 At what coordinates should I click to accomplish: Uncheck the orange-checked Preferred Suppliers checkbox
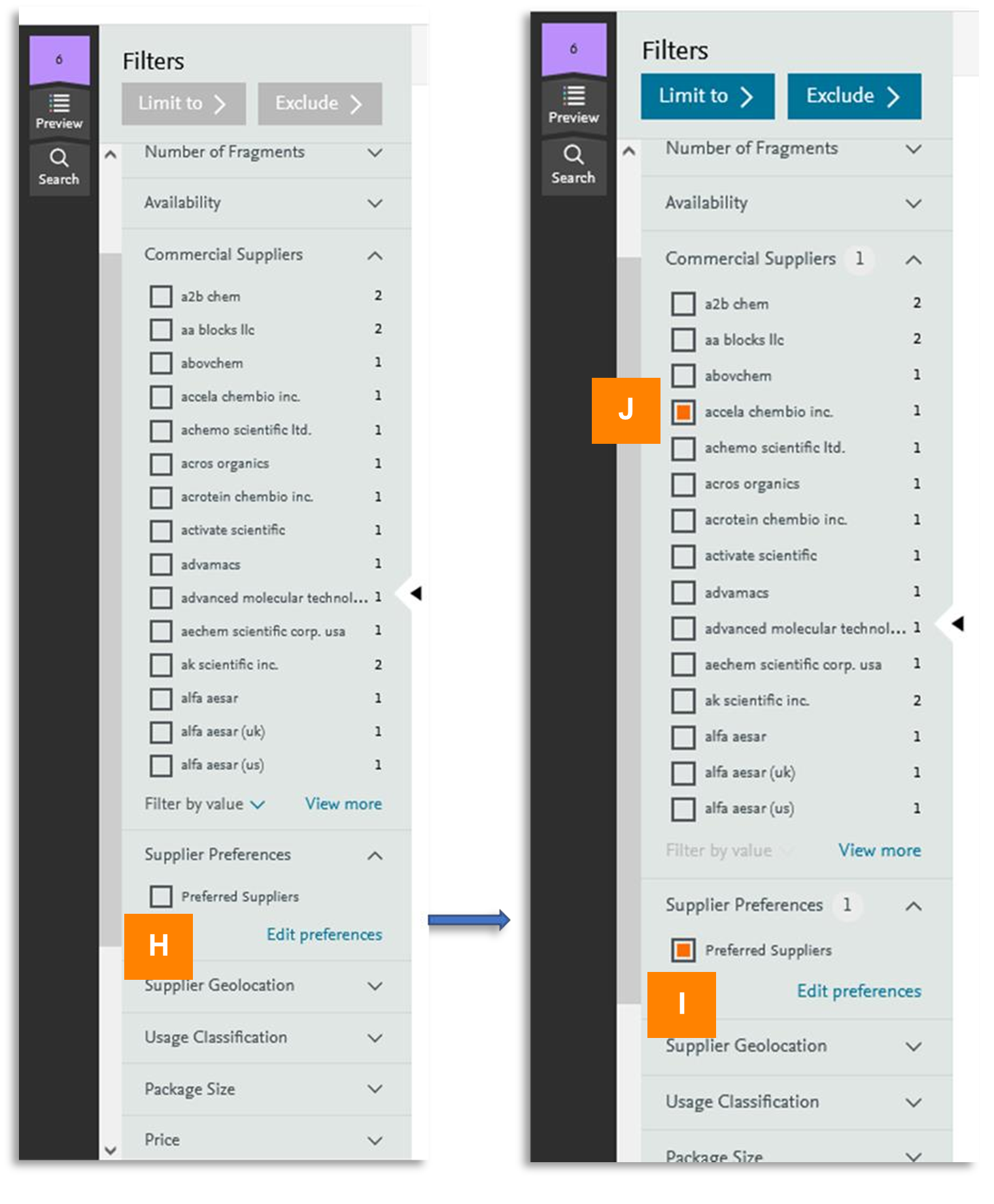(x=683, y=950)
